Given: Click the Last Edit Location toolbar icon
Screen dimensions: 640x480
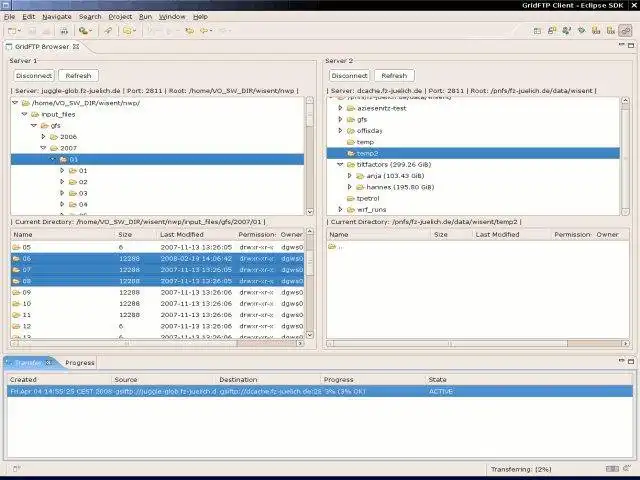Looking at the screenshot, I should 189,31.
